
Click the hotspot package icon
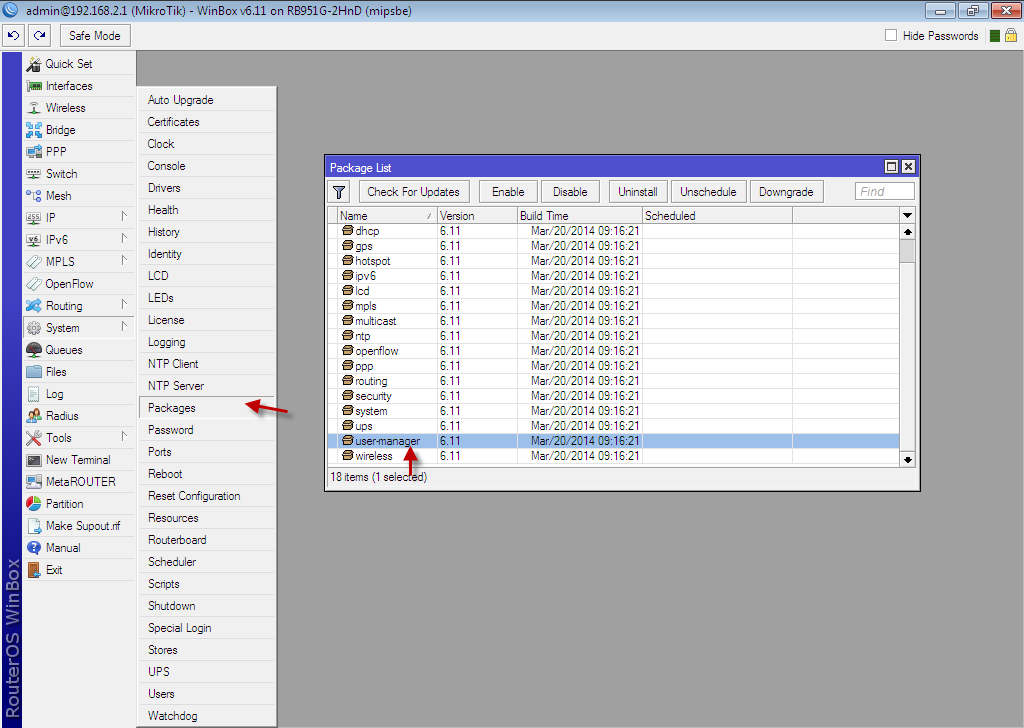click(x=348, y=261)
